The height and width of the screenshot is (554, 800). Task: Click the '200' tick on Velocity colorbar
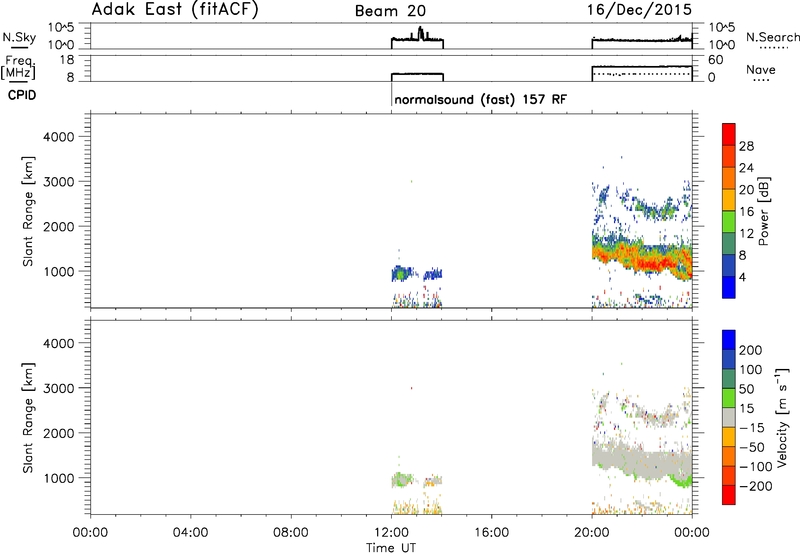751,350
